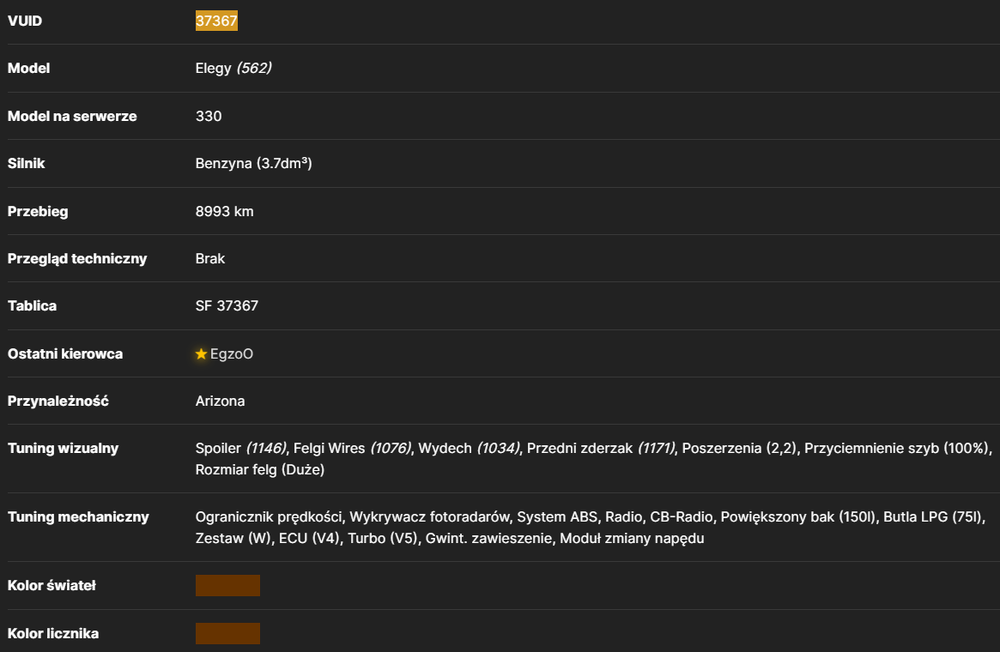Click Gwint. zawieszenie tuning entry
The height and width of the screenshot is (652, 1000).
(x=488, y=538)
